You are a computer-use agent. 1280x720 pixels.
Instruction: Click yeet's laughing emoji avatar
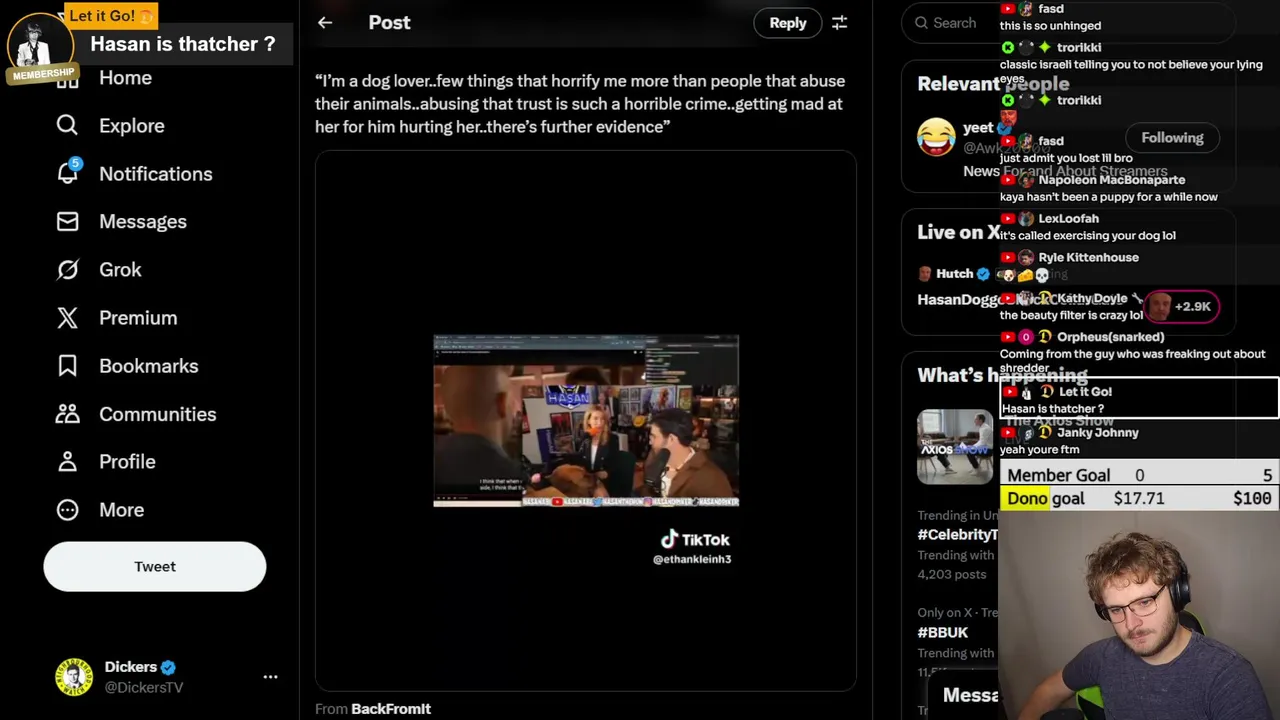pyautogui.click(x=936, y=137)
